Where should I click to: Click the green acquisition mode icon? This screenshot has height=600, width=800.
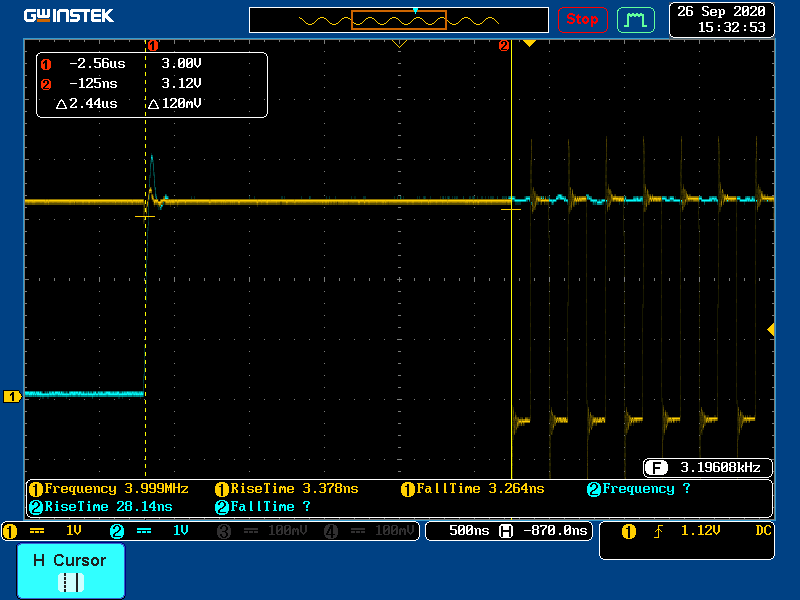click(x=635, y=19)
